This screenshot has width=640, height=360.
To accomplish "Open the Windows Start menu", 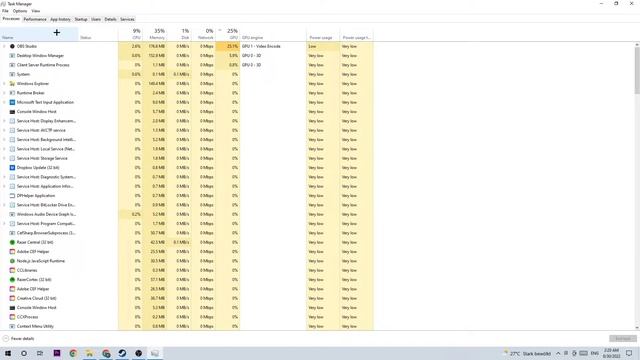I will (x=8, y=353).
